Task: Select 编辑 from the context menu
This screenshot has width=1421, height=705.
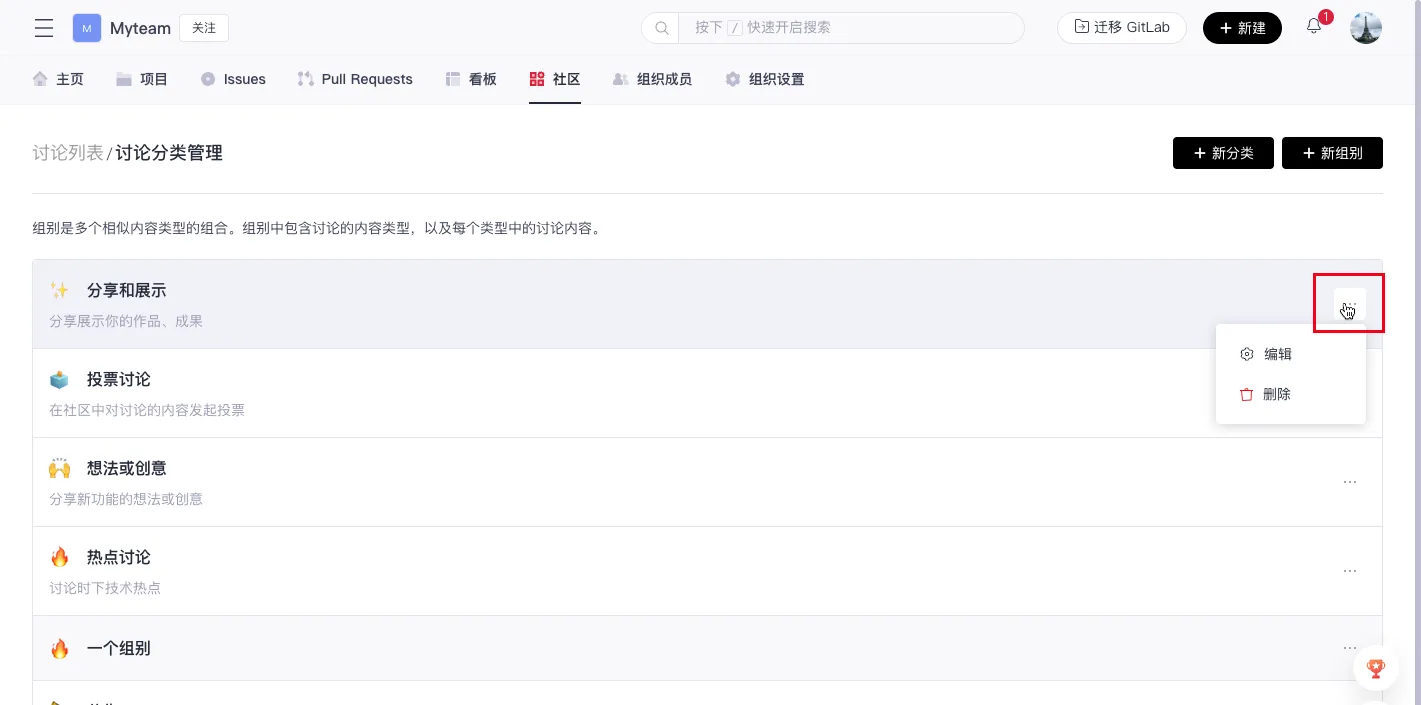Action: 1277,354
